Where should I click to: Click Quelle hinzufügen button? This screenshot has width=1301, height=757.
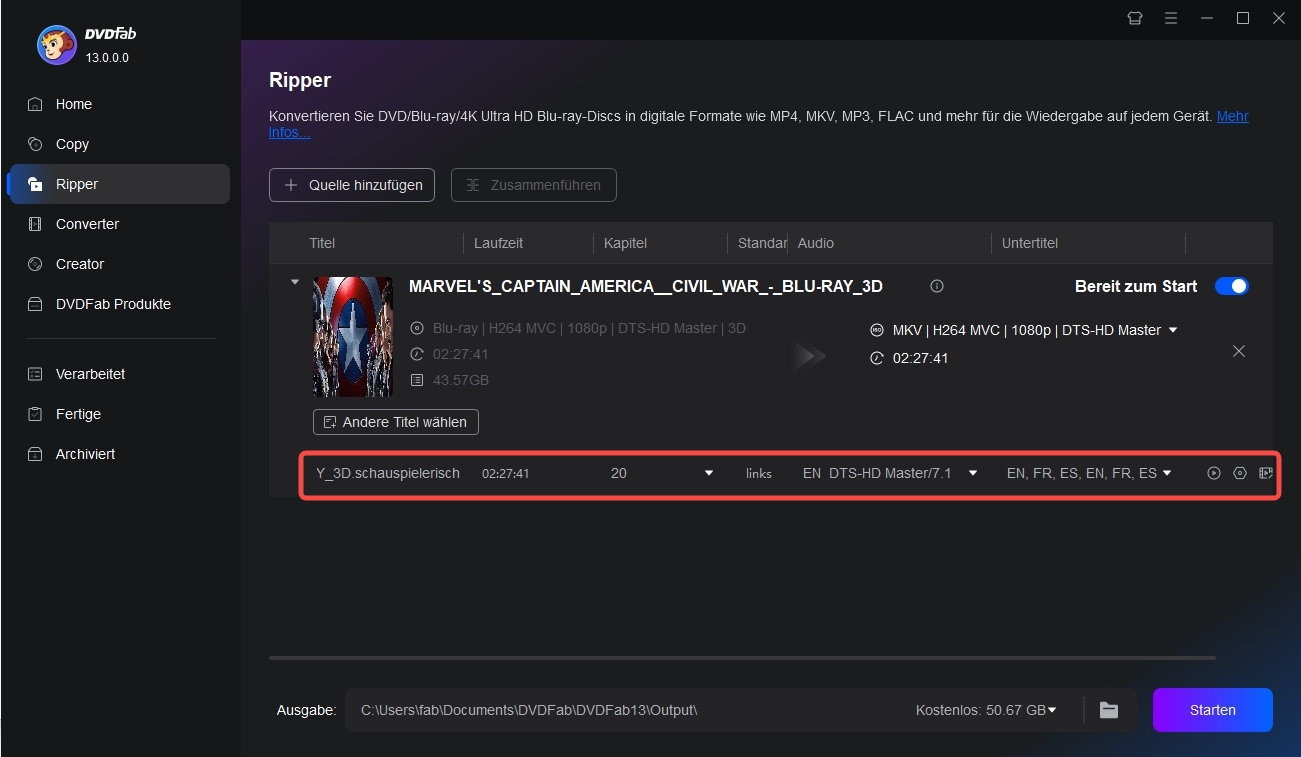(x=352, y=185)
